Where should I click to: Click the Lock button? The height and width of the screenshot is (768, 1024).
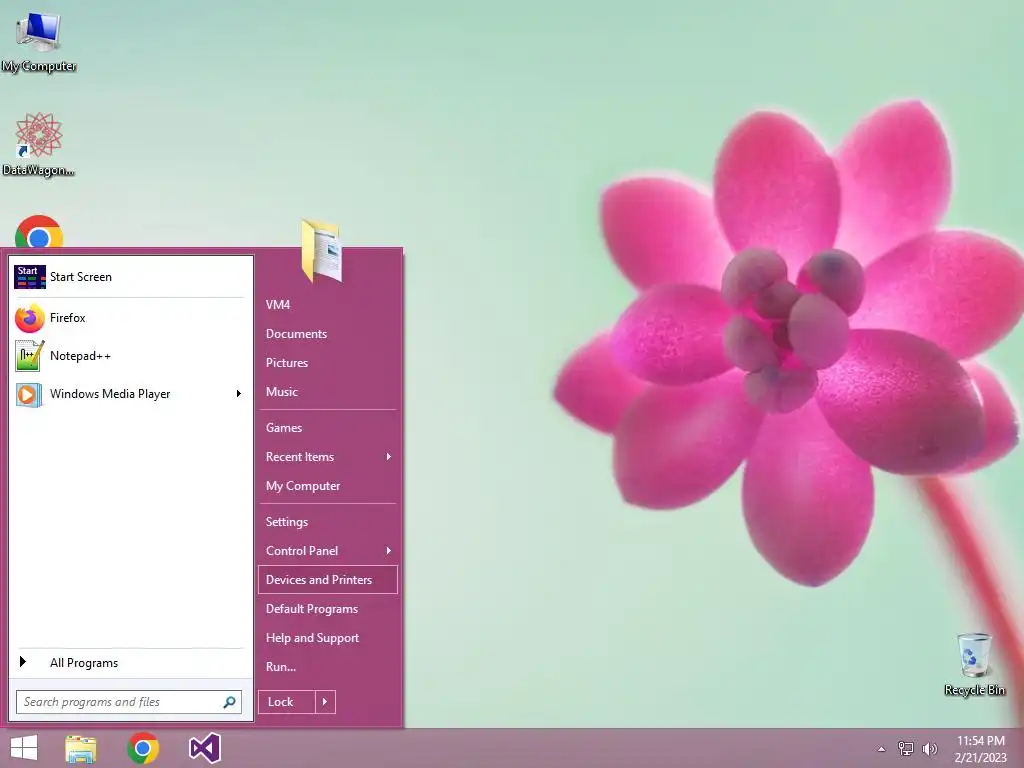(286, 702)
